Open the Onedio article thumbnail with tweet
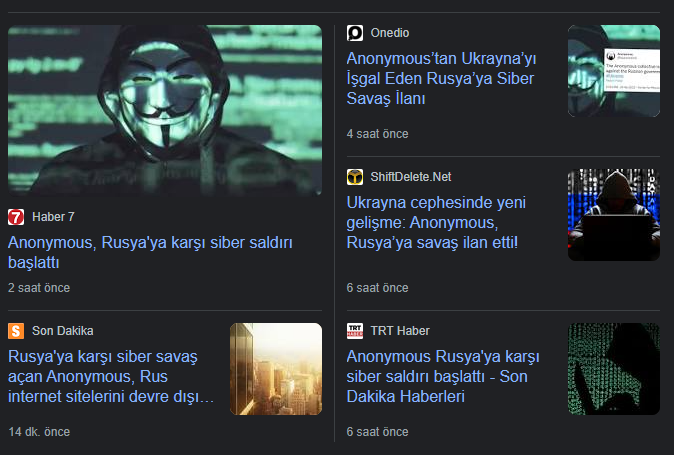 pos(614,71)
